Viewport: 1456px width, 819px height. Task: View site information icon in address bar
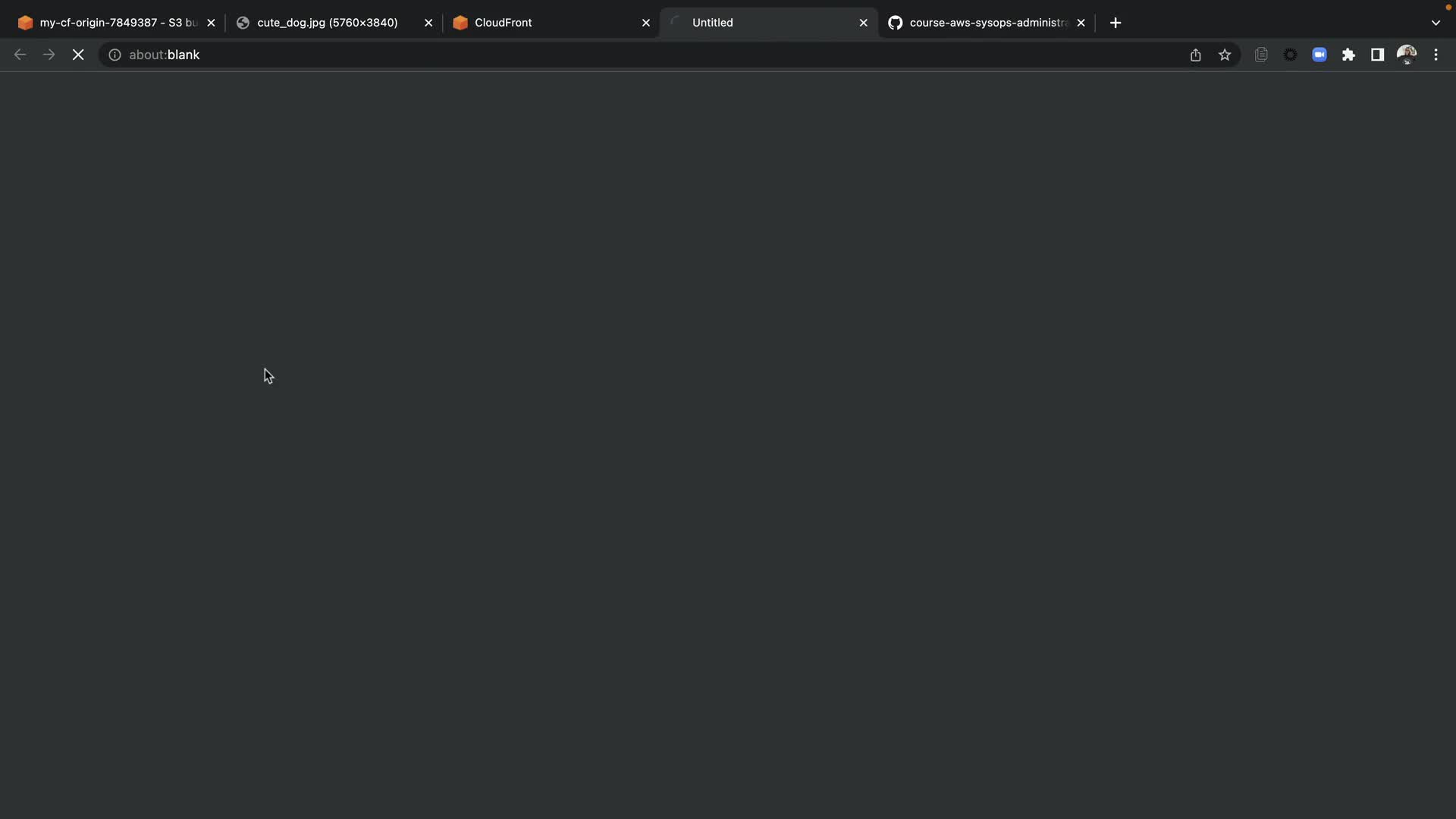tap(115, 55)
